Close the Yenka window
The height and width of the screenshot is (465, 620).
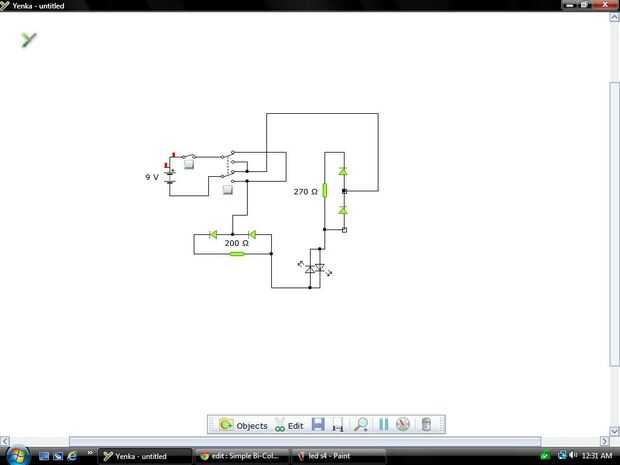pyautogui.click(x=606, y=5)
